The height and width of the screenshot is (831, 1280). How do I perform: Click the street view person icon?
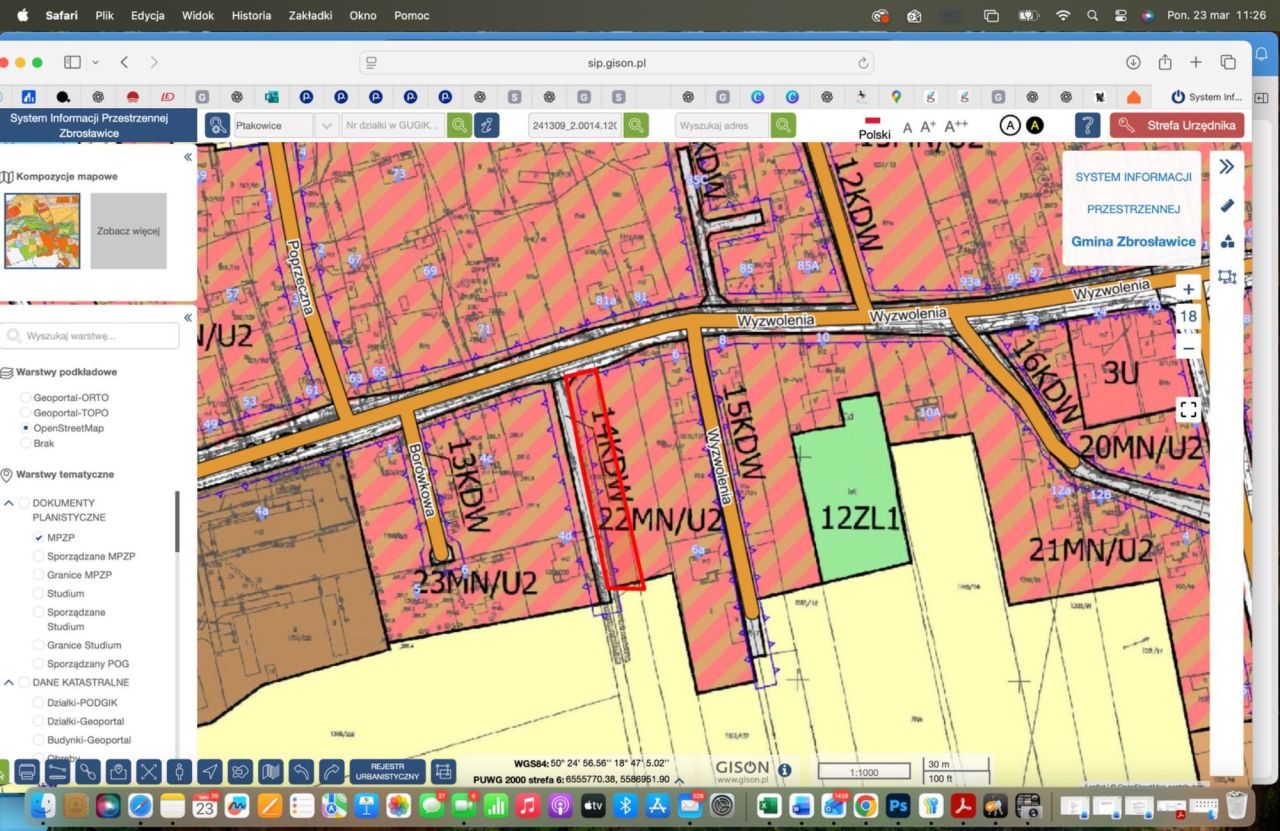[179, 772]
